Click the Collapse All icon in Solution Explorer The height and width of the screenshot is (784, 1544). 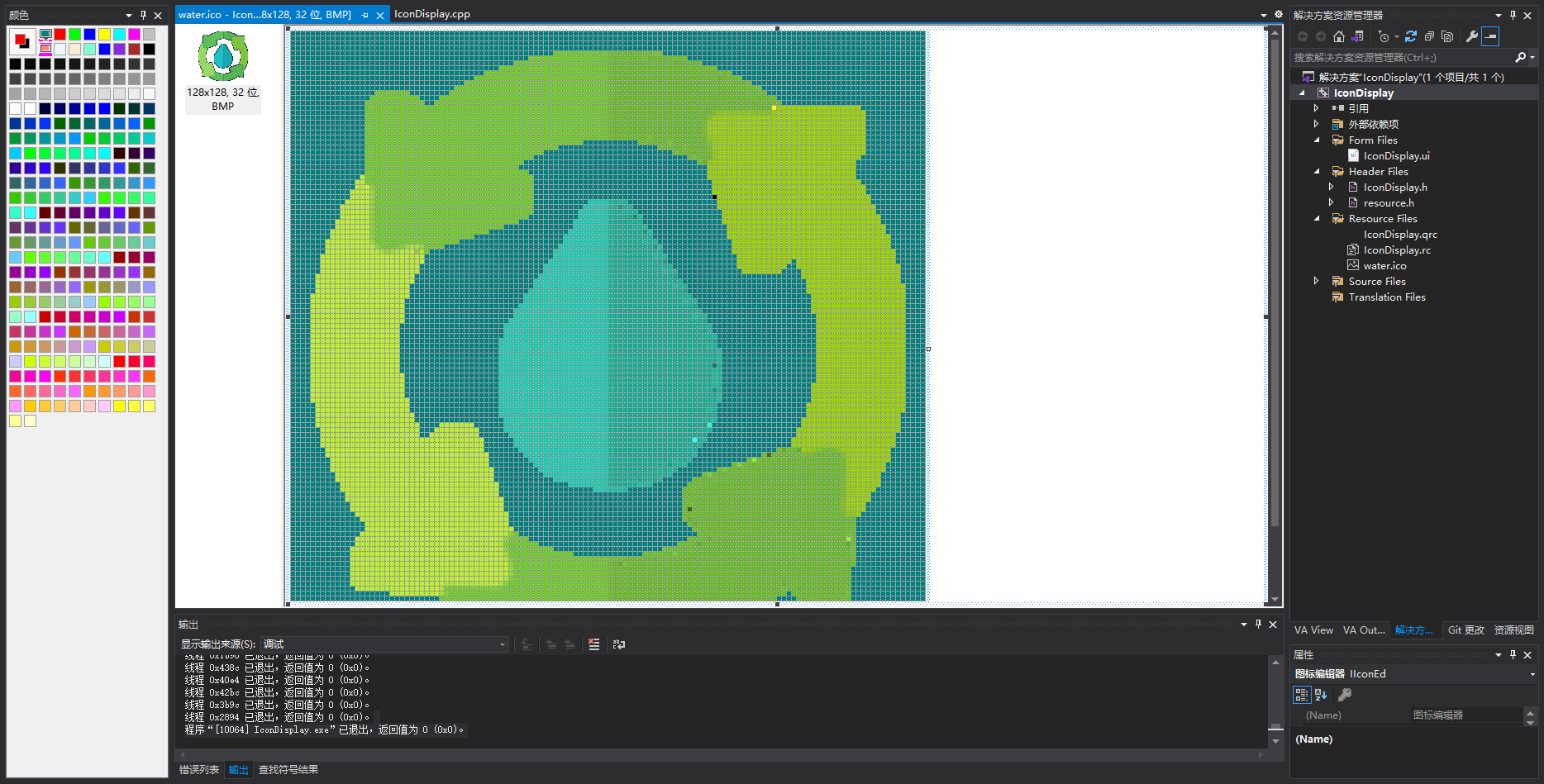(x=1429, y=36)
